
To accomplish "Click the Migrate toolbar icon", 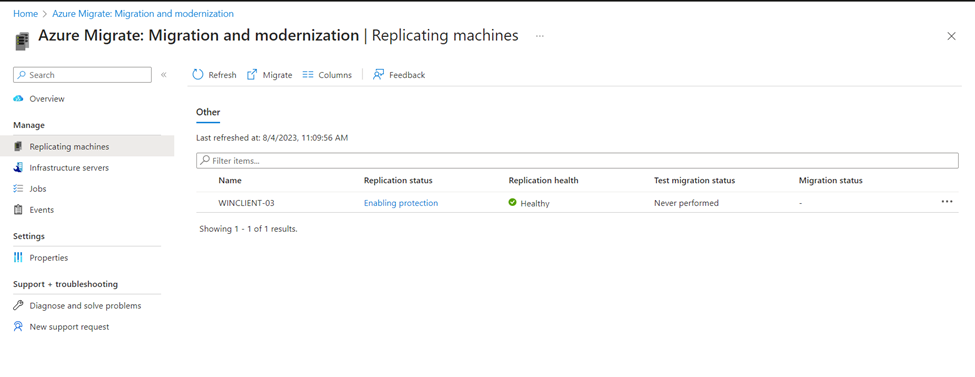I will pos(252,75).
